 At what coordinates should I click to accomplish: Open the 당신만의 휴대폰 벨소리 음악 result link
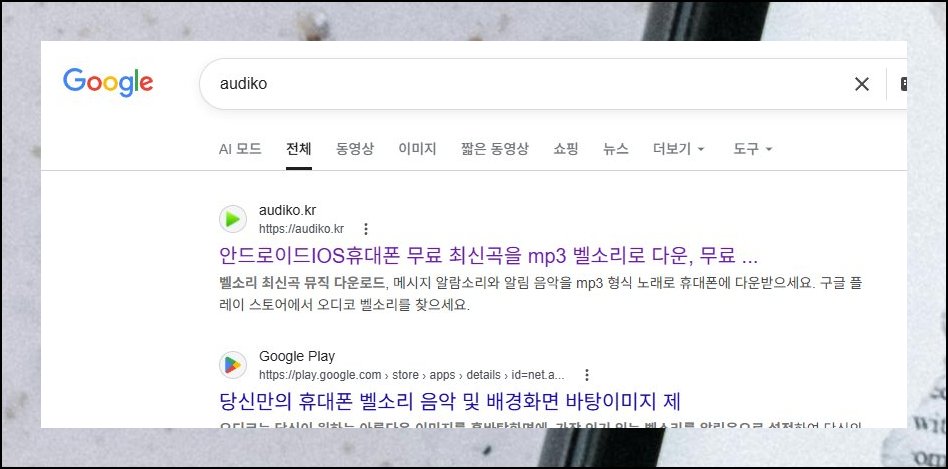tap(450, 401)
